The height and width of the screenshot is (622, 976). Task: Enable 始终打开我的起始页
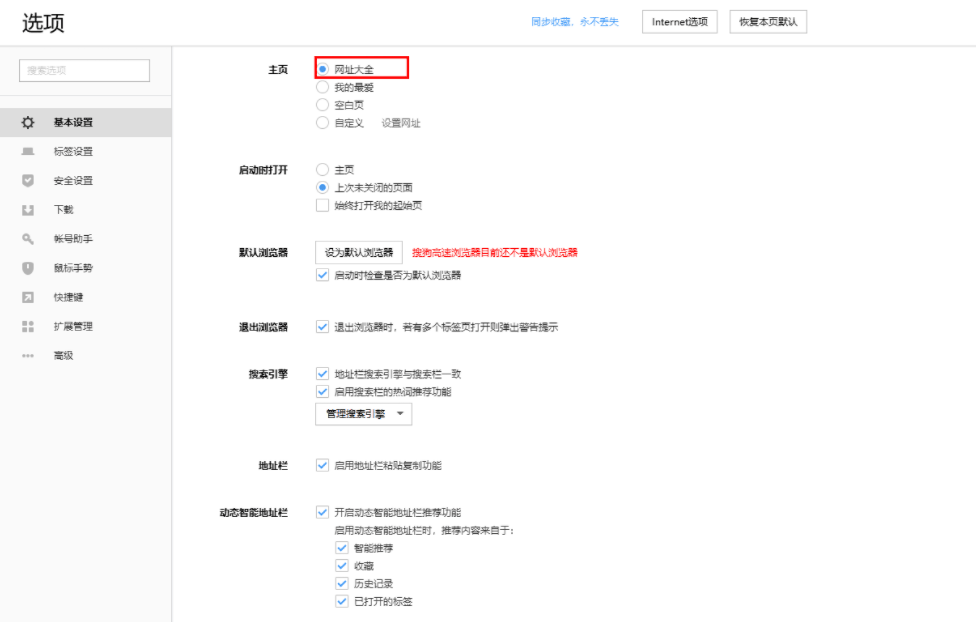click(x=322, y=205)
